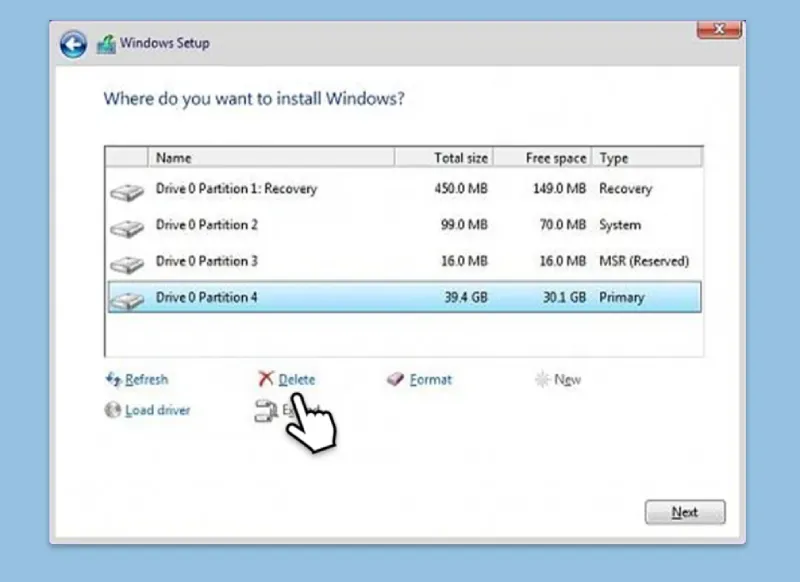
Task: Refresh the partition list
Action: click(146, 379)
